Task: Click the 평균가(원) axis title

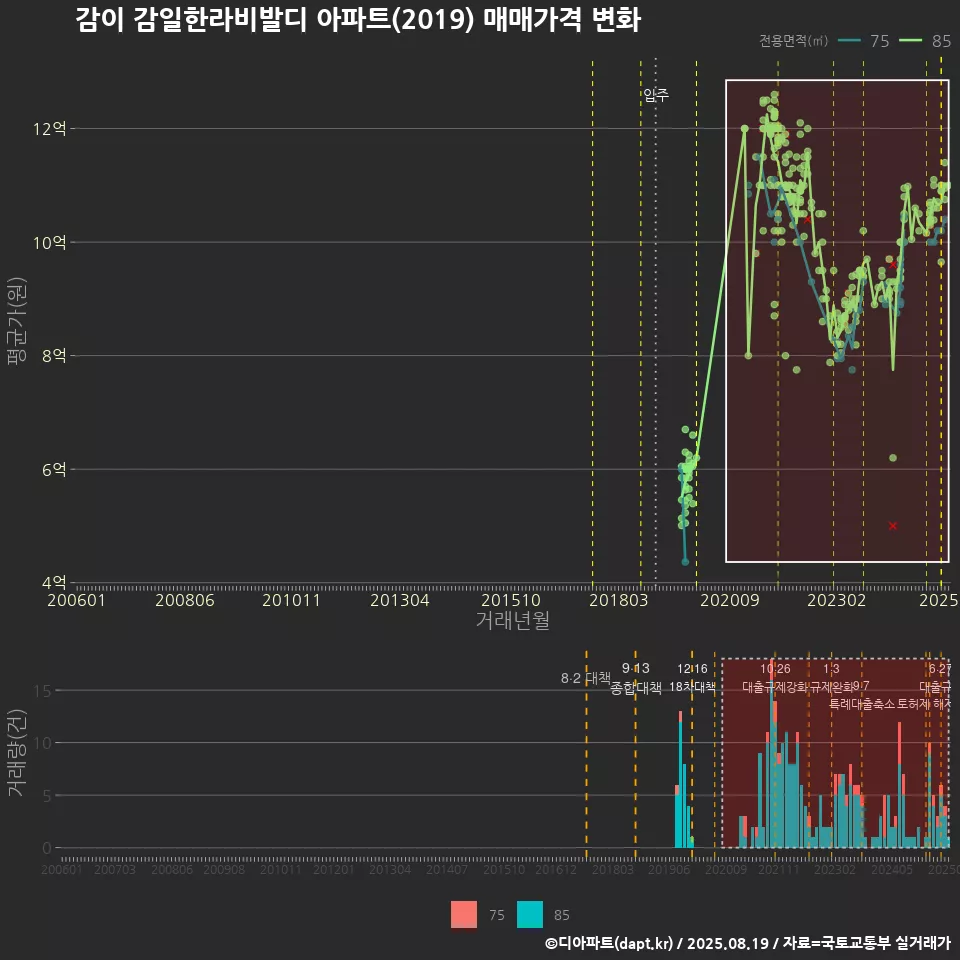Action: click(17, 321)
